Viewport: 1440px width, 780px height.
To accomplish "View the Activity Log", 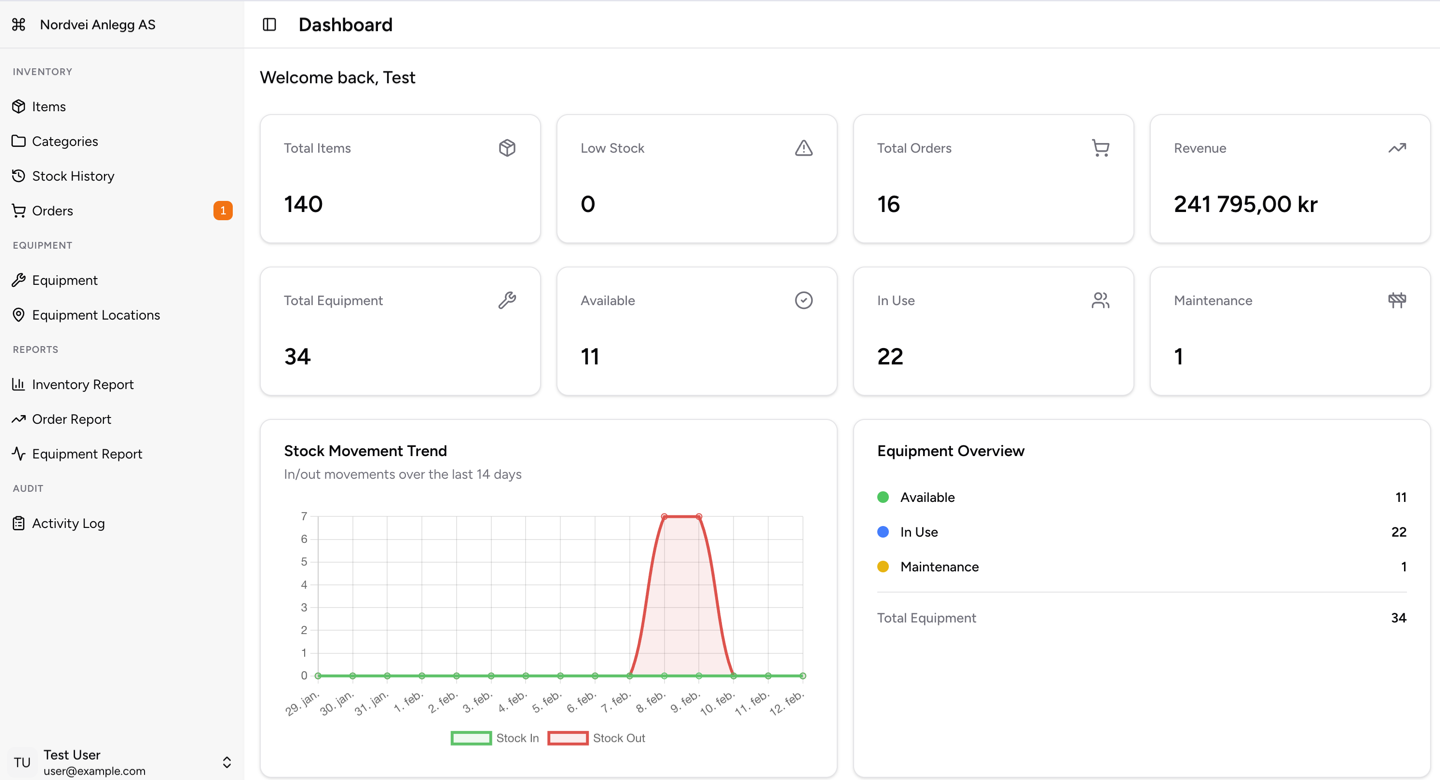I will [68, 522].
